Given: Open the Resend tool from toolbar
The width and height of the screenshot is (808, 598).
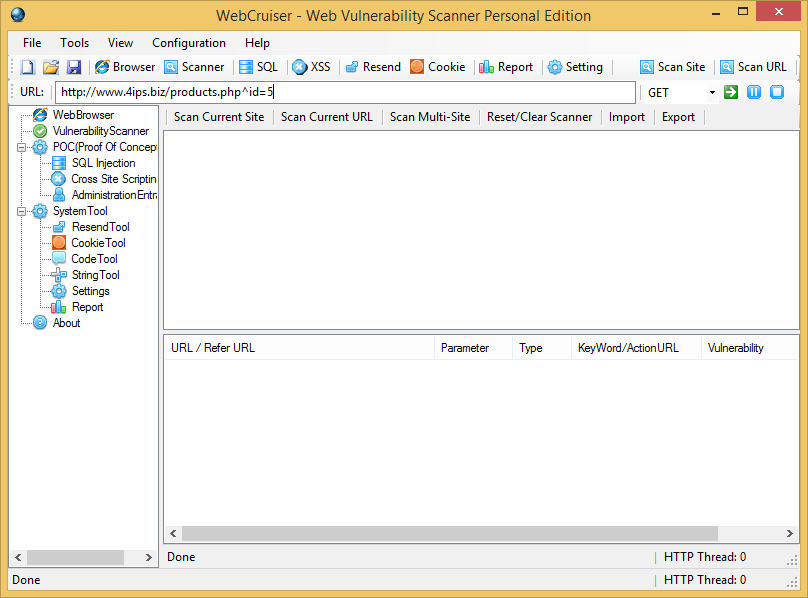Looking at the screenshot, I should pos(373,67).
